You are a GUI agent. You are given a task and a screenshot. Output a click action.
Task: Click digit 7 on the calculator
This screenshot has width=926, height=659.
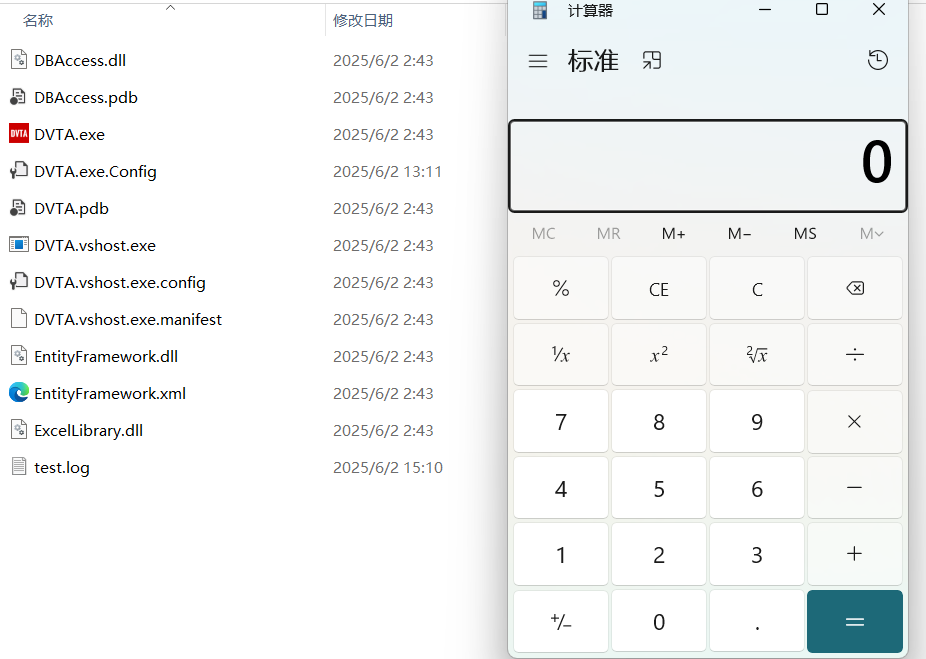(561, 422)
